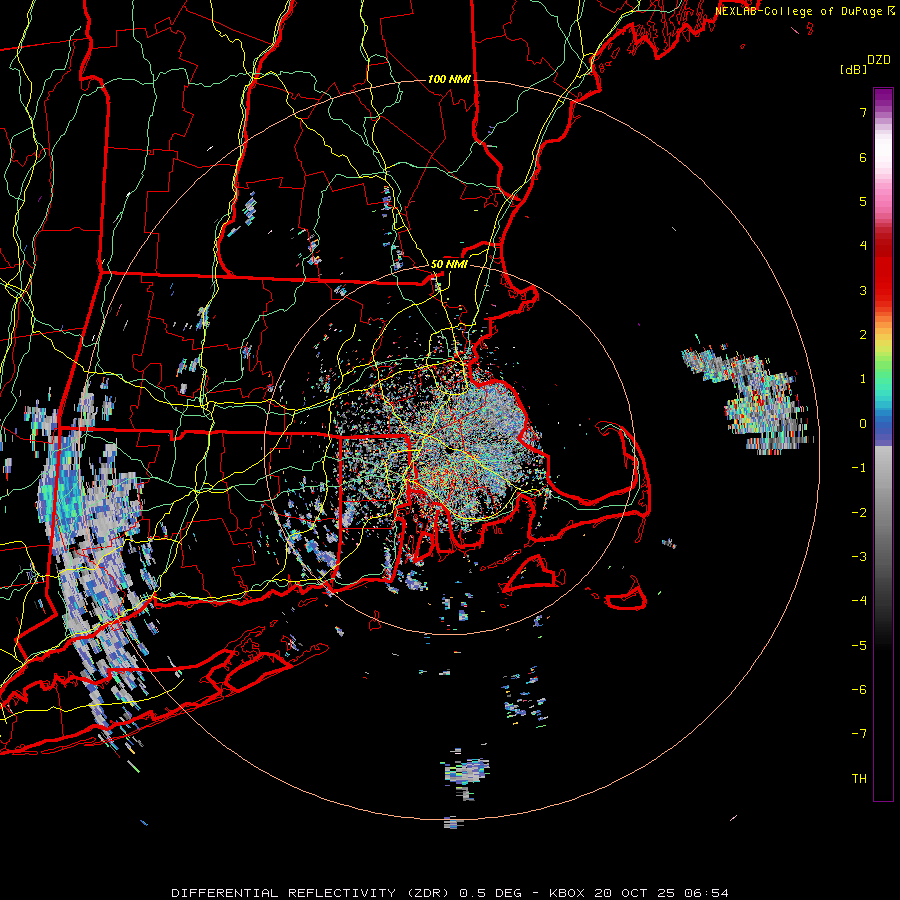900x900 pixels.
Task: Click the "50 NMI" range ring label
Action: [x=449, y=264]
